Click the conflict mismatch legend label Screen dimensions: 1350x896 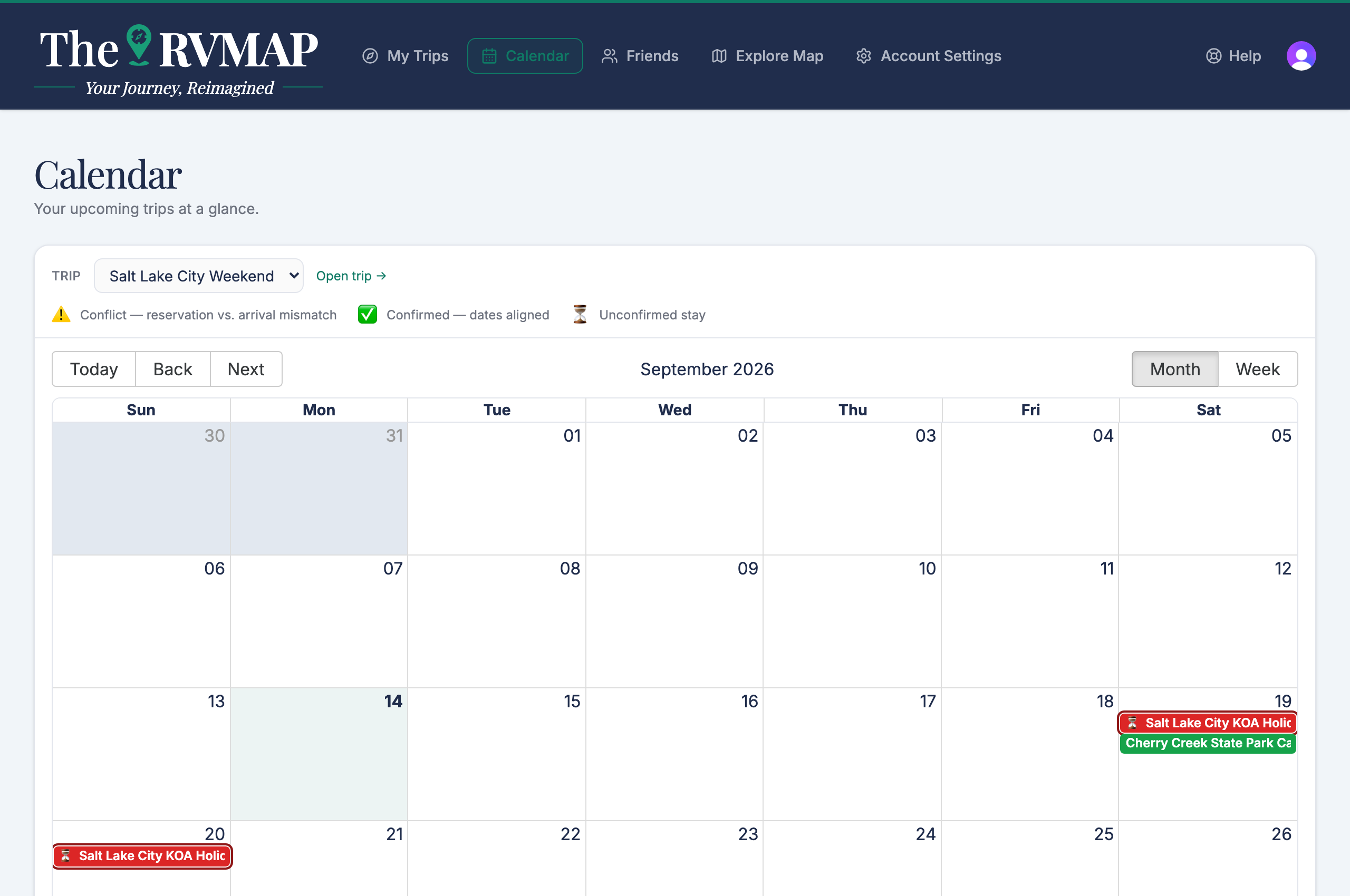(x=208, y=315)
